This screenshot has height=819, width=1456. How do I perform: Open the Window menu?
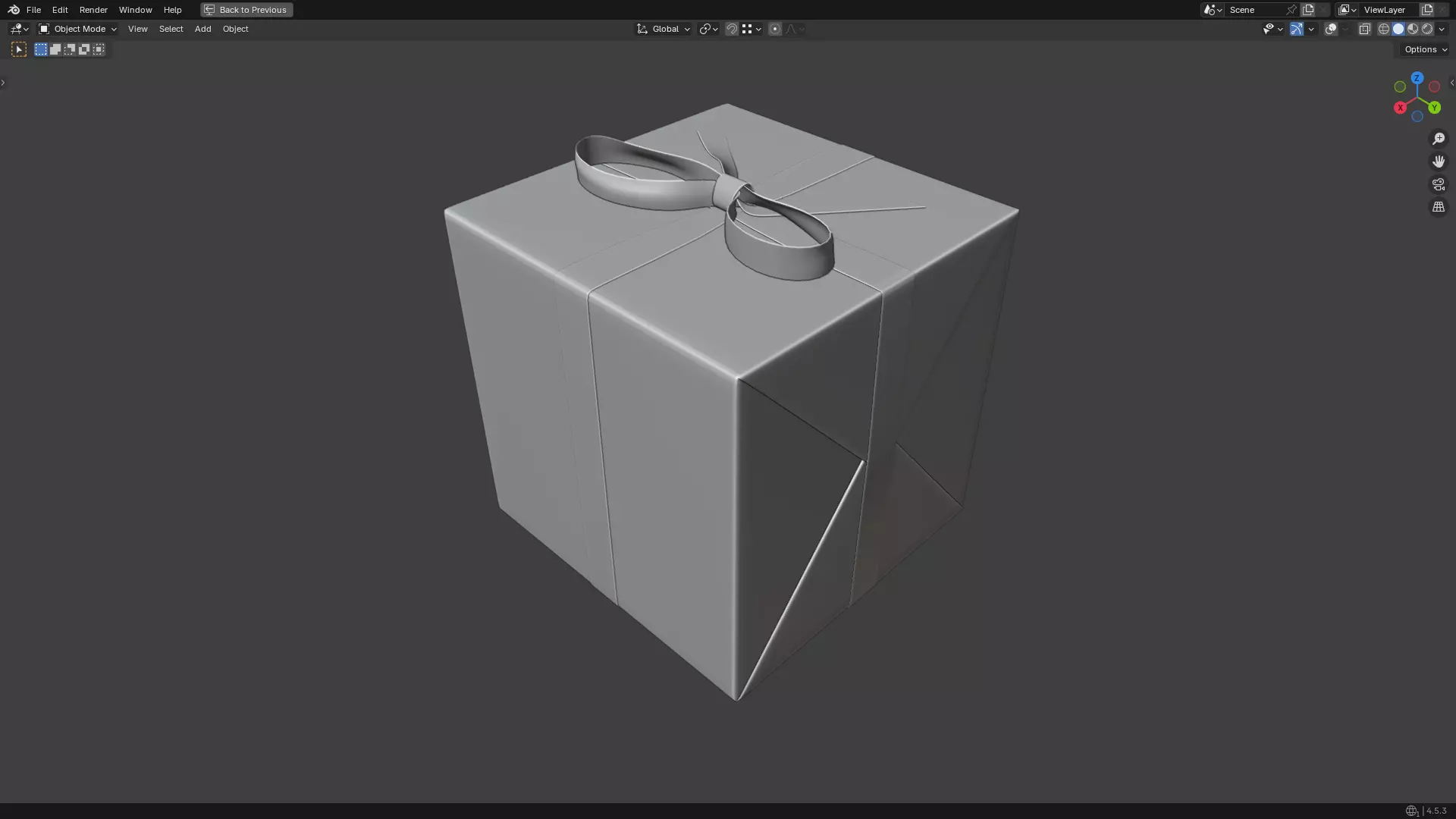pyautogui.click(x=135, y=10)
